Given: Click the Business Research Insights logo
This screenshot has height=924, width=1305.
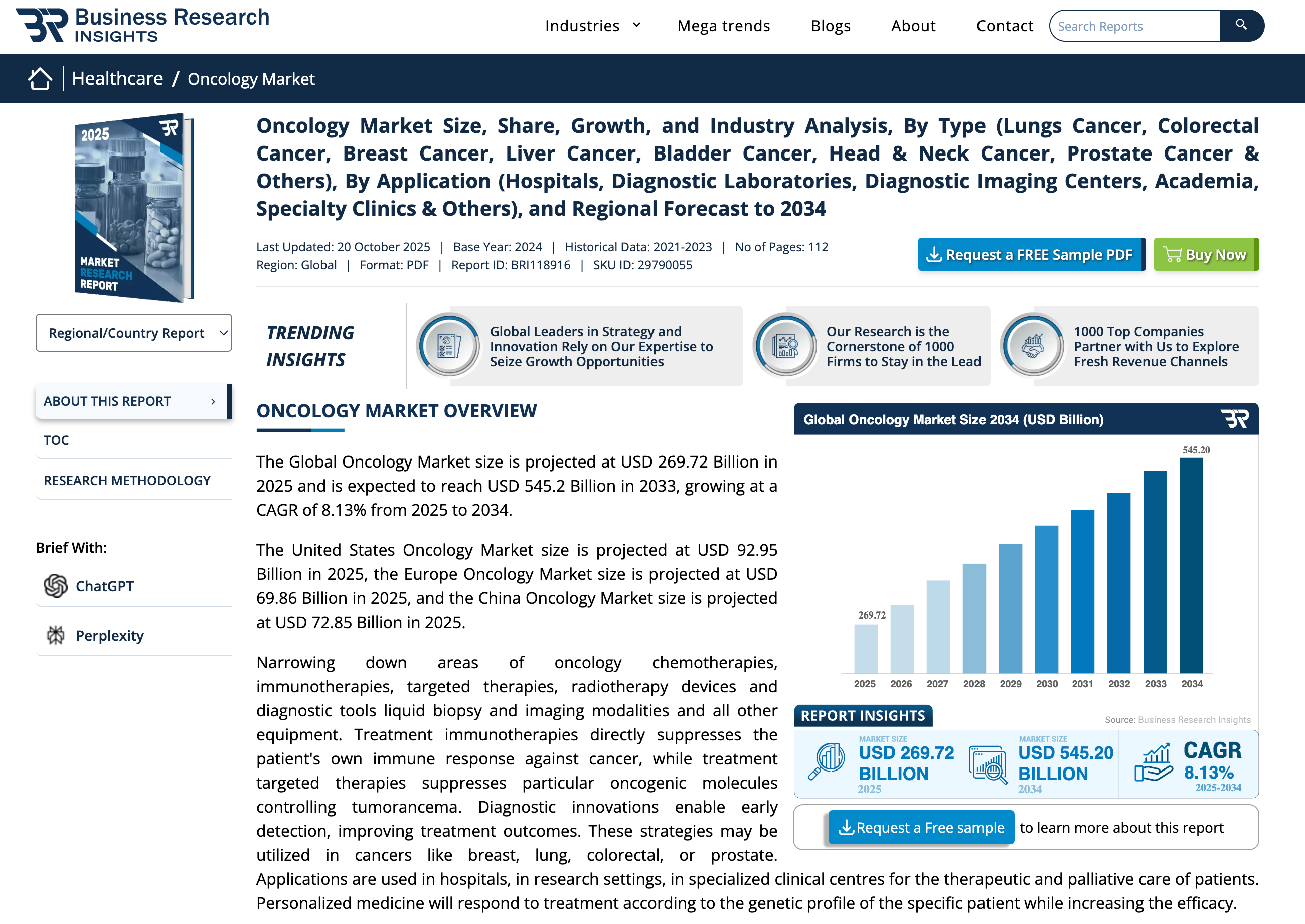Looking at the screenshot, I should pyautogui.click(x=142, y=26).
